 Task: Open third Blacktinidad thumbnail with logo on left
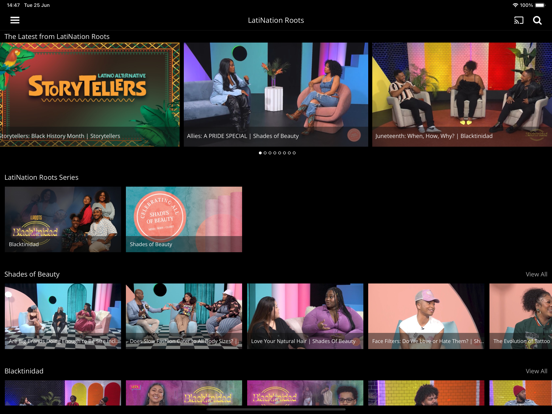305,393
